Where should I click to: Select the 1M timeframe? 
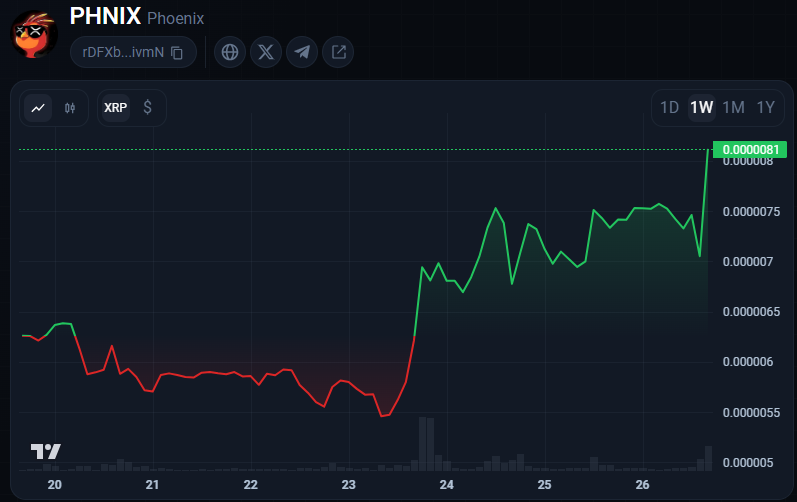coord(733,107)
